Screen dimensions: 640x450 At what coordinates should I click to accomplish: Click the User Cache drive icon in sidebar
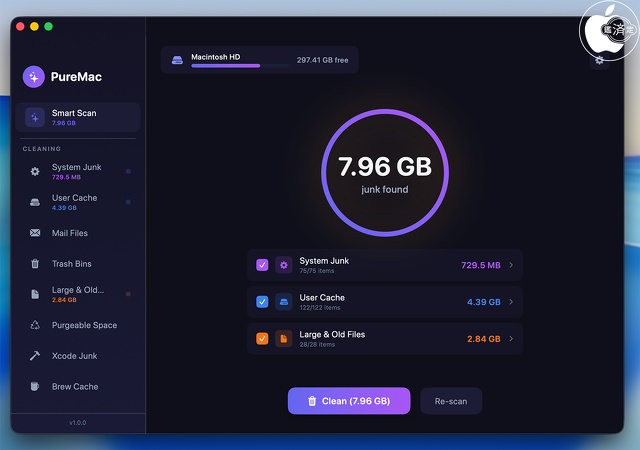point(35,202)
